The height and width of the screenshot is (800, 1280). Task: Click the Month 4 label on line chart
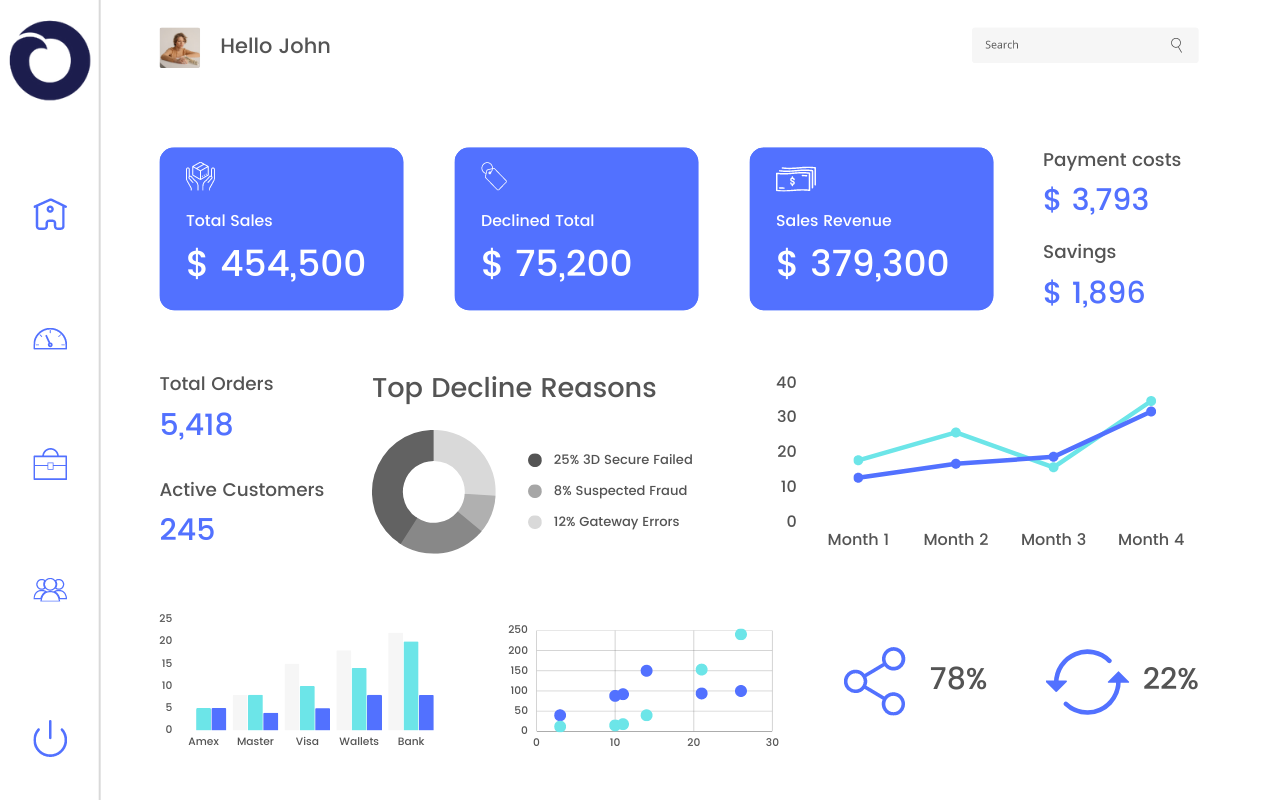[1150, 540]
